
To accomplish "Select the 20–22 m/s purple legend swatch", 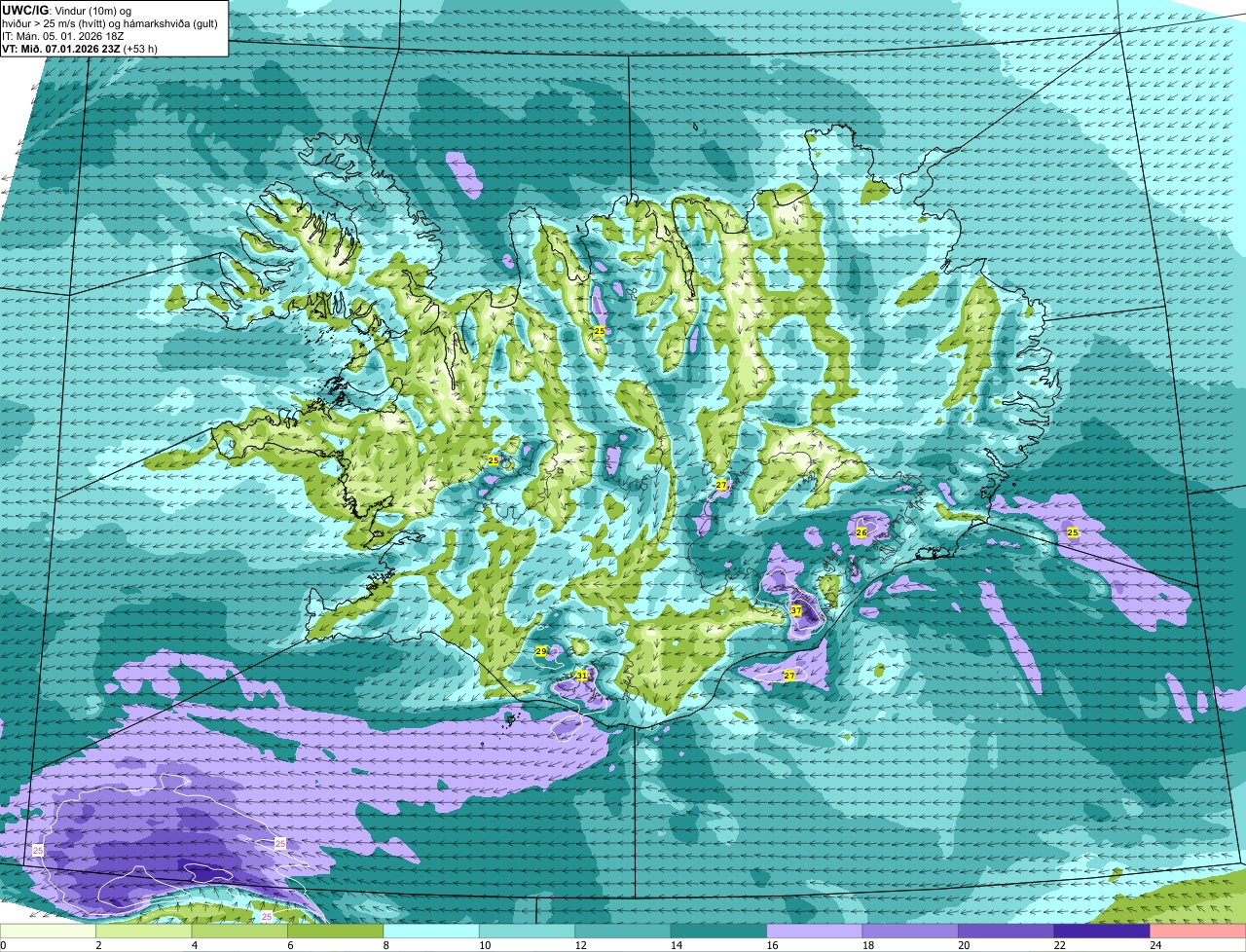I will tap(1007, 932).
